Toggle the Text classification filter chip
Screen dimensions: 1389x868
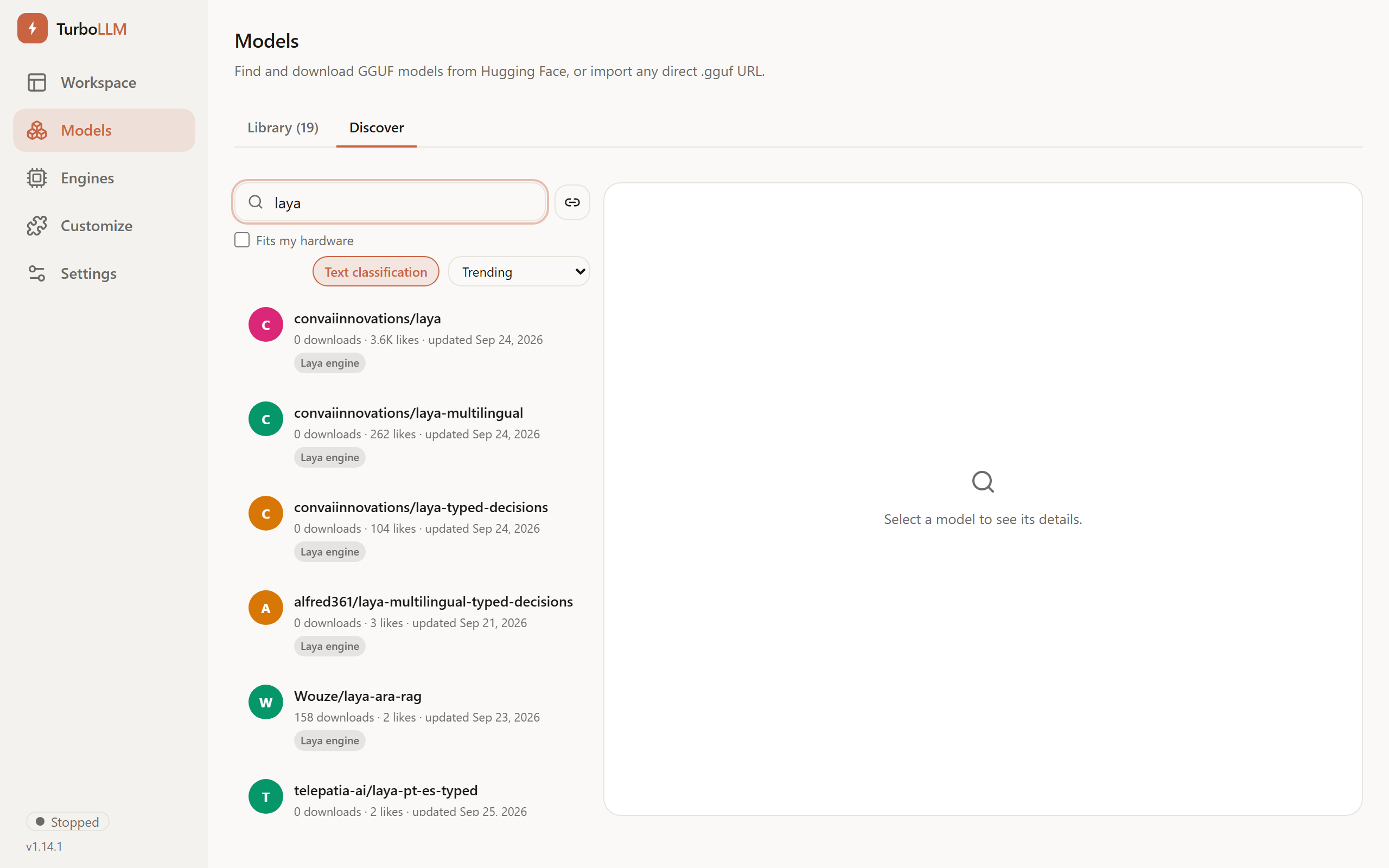[376, 272]
